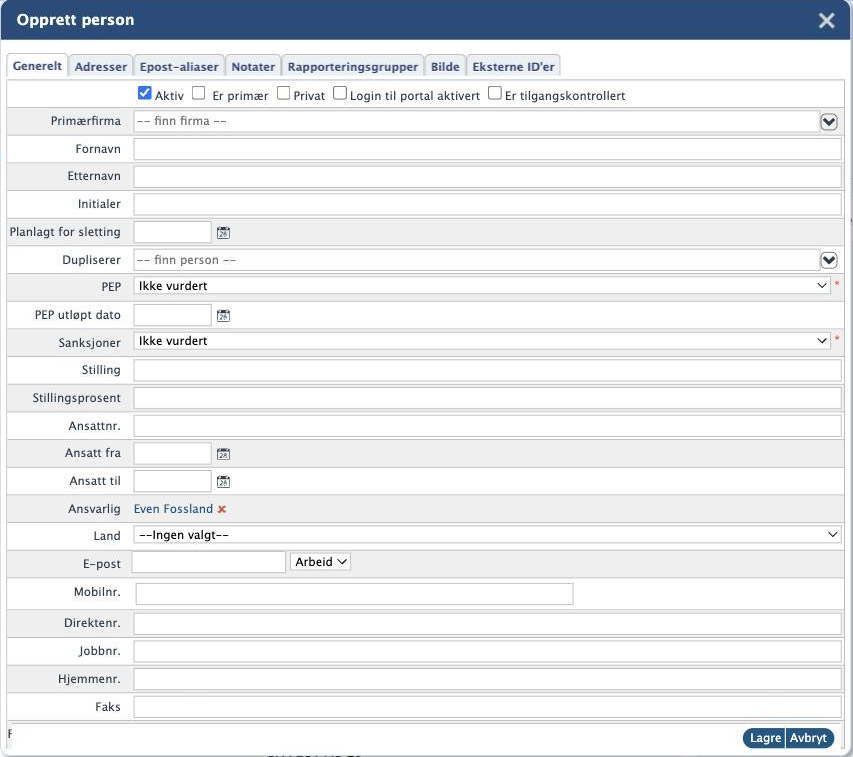Select the Rapporteringsgrupper tab
The image size is (853, 757).
353,67
